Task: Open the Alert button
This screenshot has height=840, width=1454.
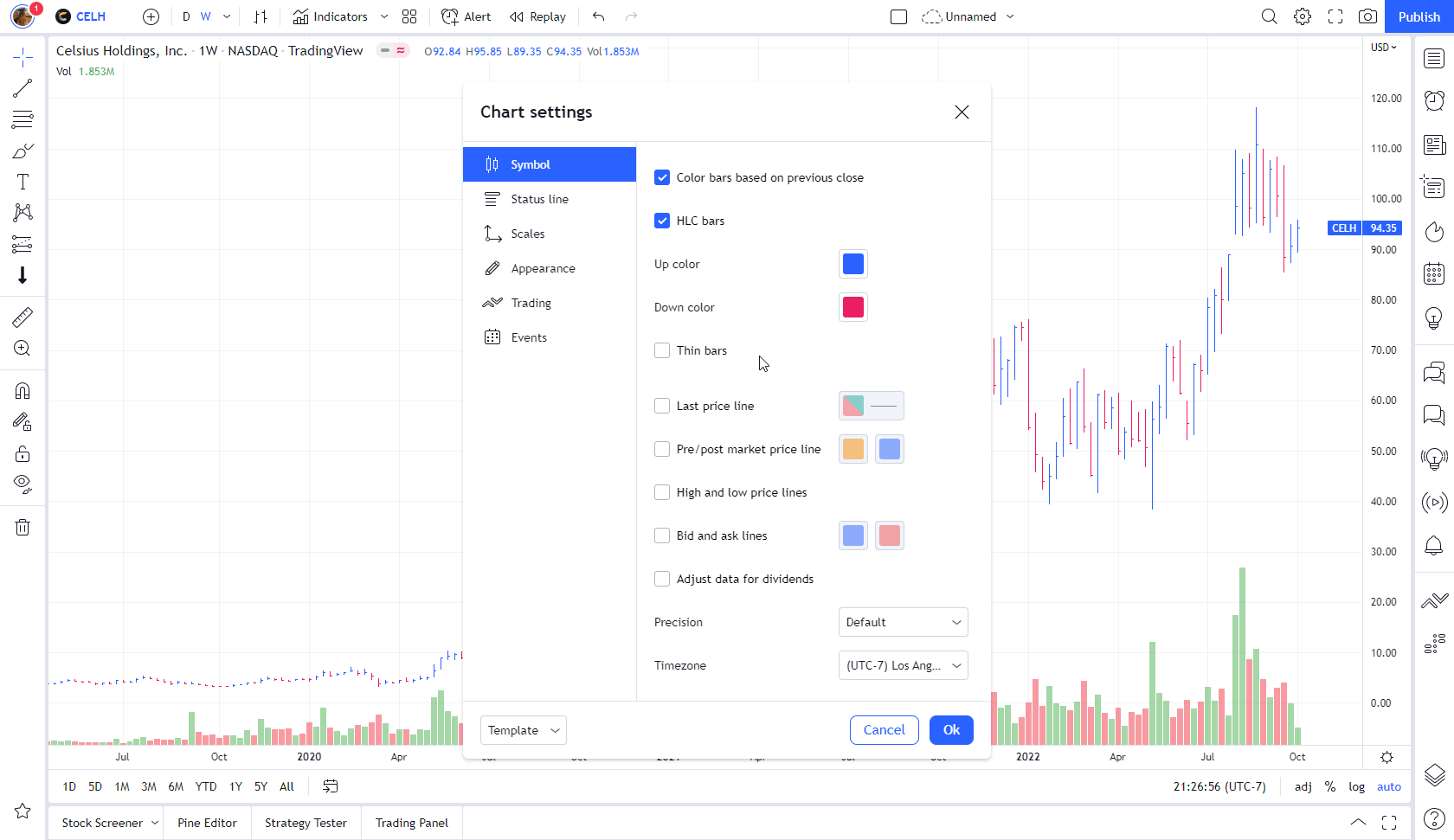Action: (x=466, y=16)
